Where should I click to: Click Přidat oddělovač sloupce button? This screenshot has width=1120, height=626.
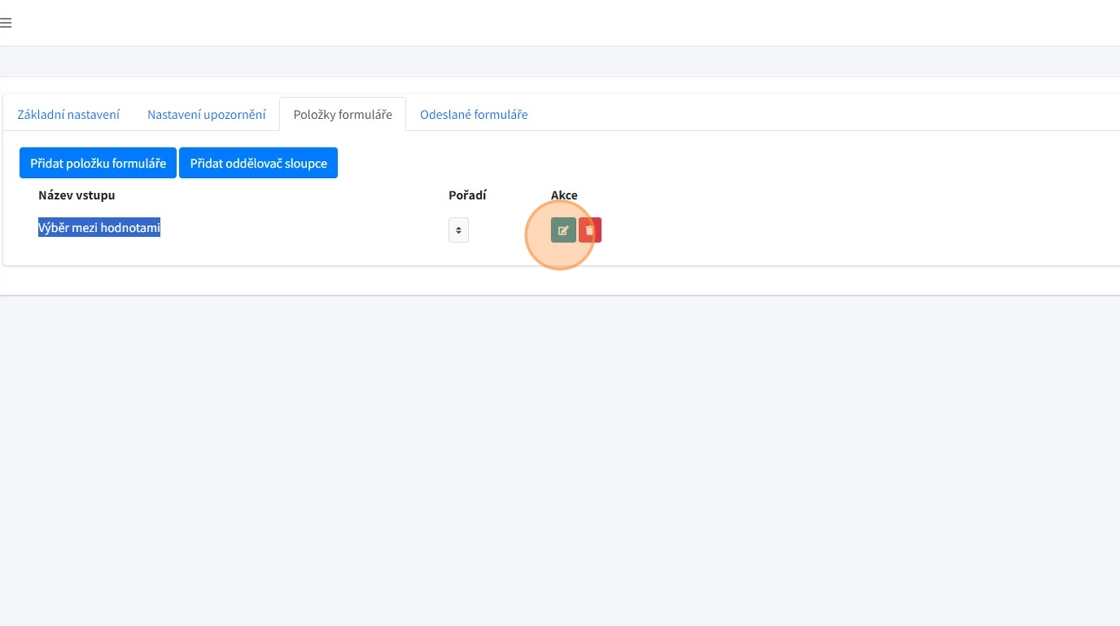click(258, 163)
